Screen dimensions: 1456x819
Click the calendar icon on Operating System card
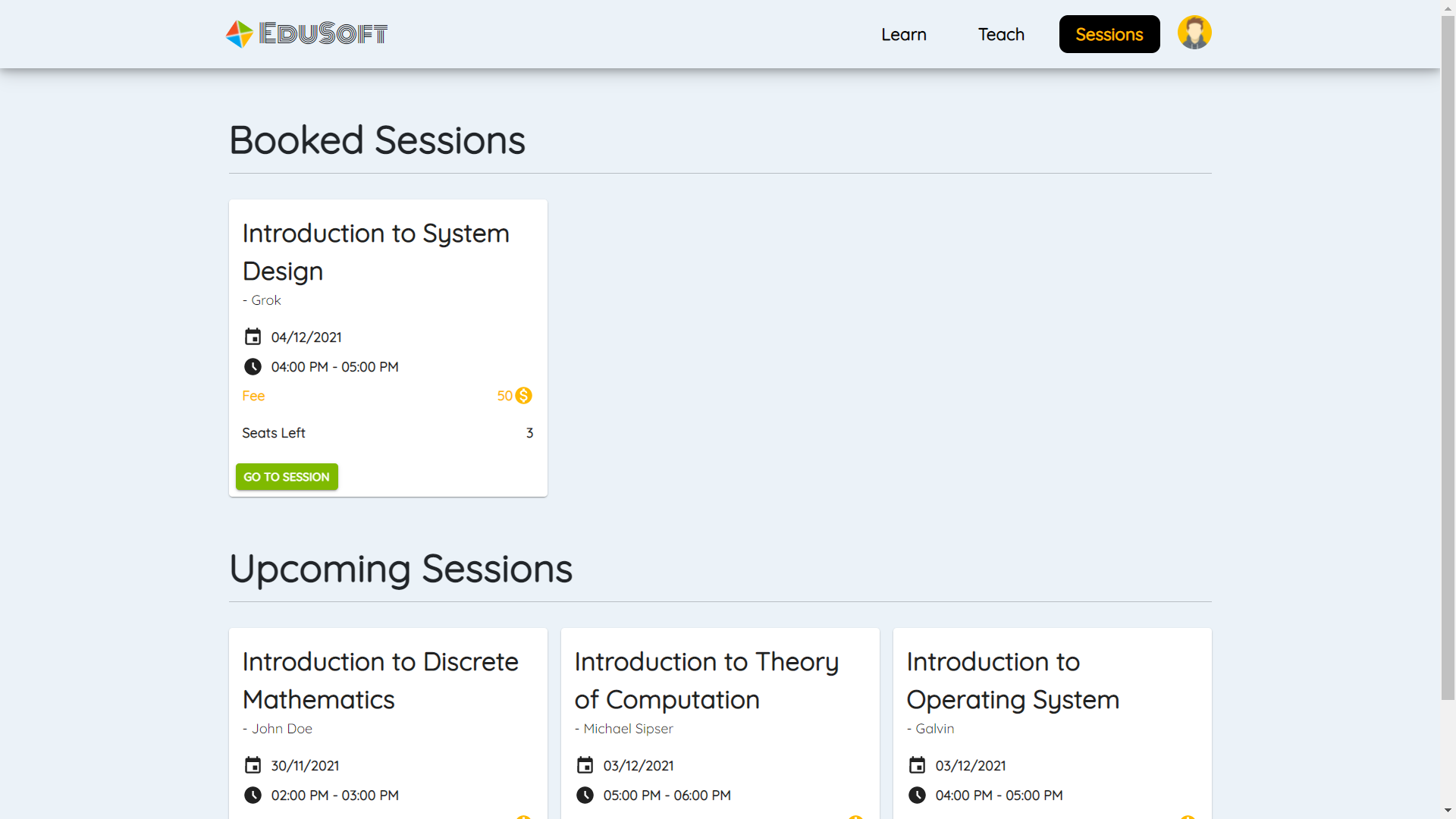918,765
